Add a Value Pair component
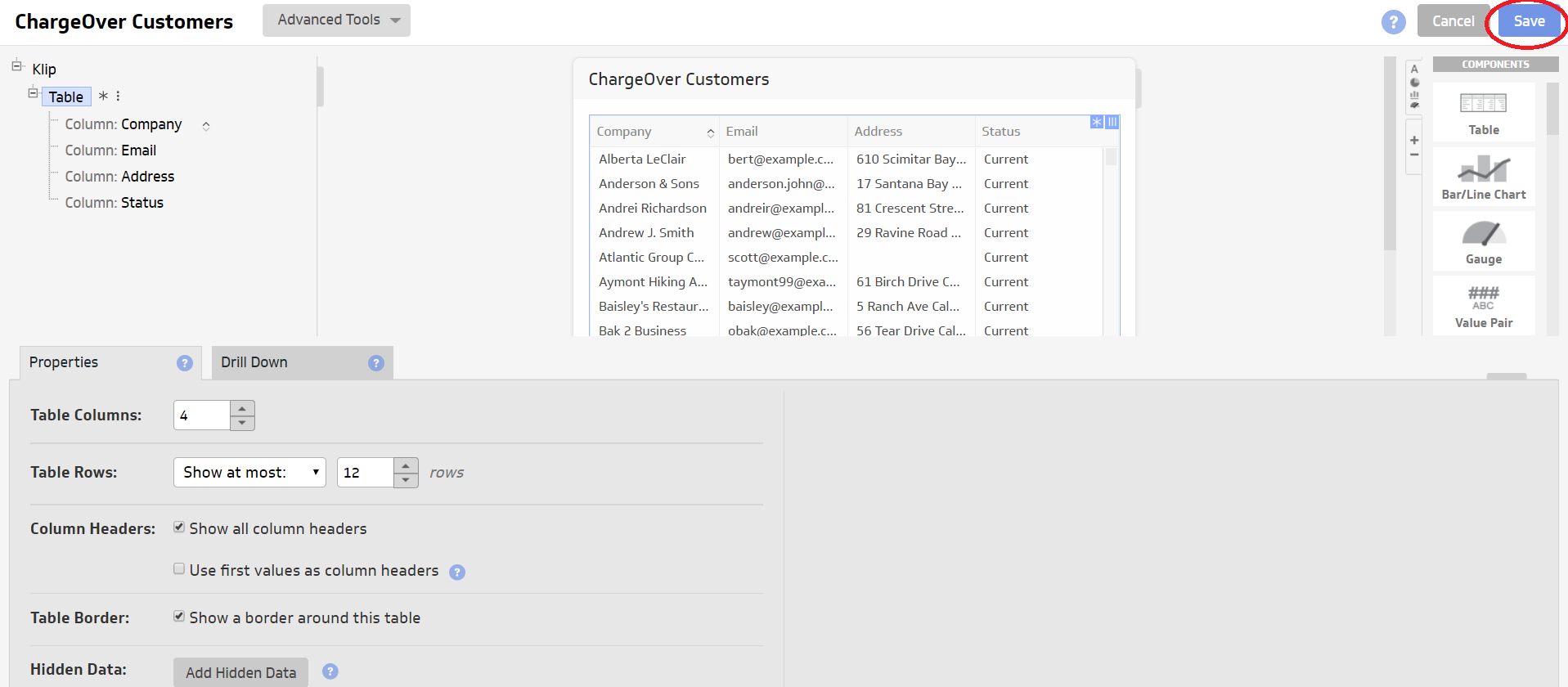Image resolution: width=1568 pixels, height=687 pixels. click(x=1484, y=306)
